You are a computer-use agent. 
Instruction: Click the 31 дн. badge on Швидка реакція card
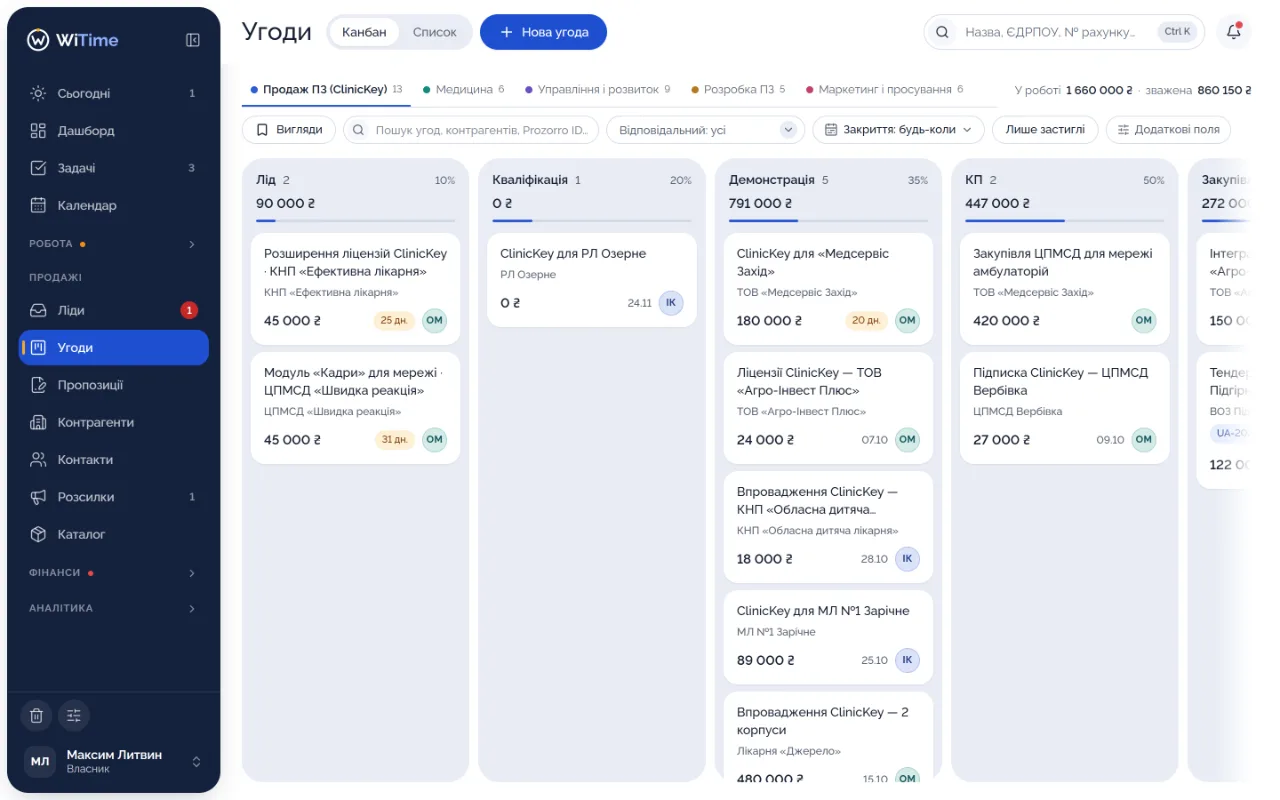coord(394,440)
